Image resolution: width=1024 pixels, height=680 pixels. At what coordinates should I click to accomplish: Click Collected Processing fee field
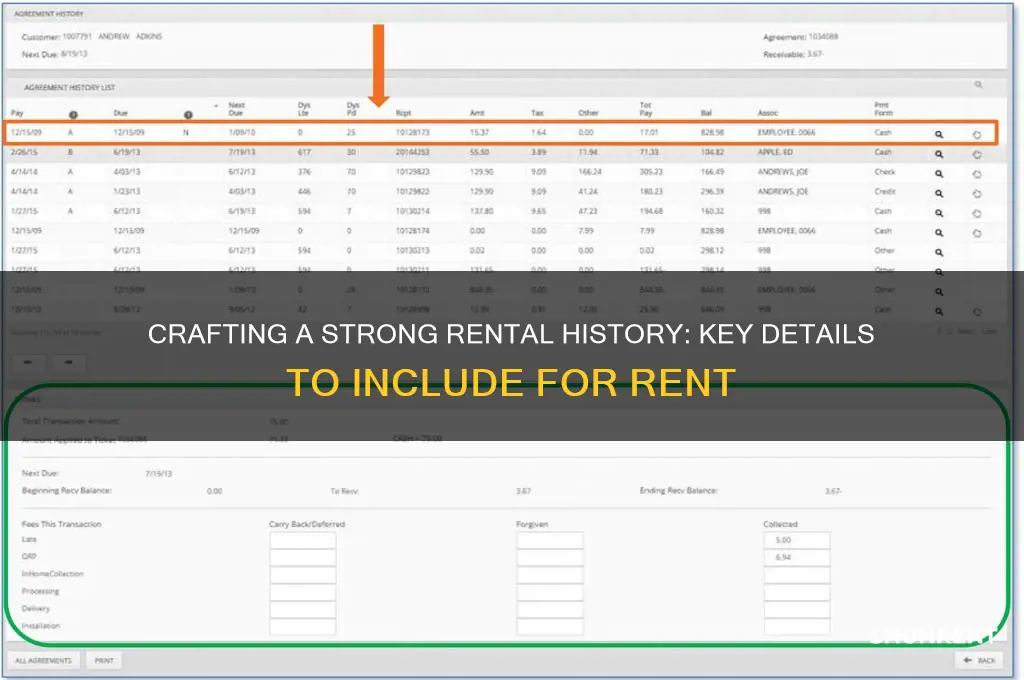coord(797,592)
